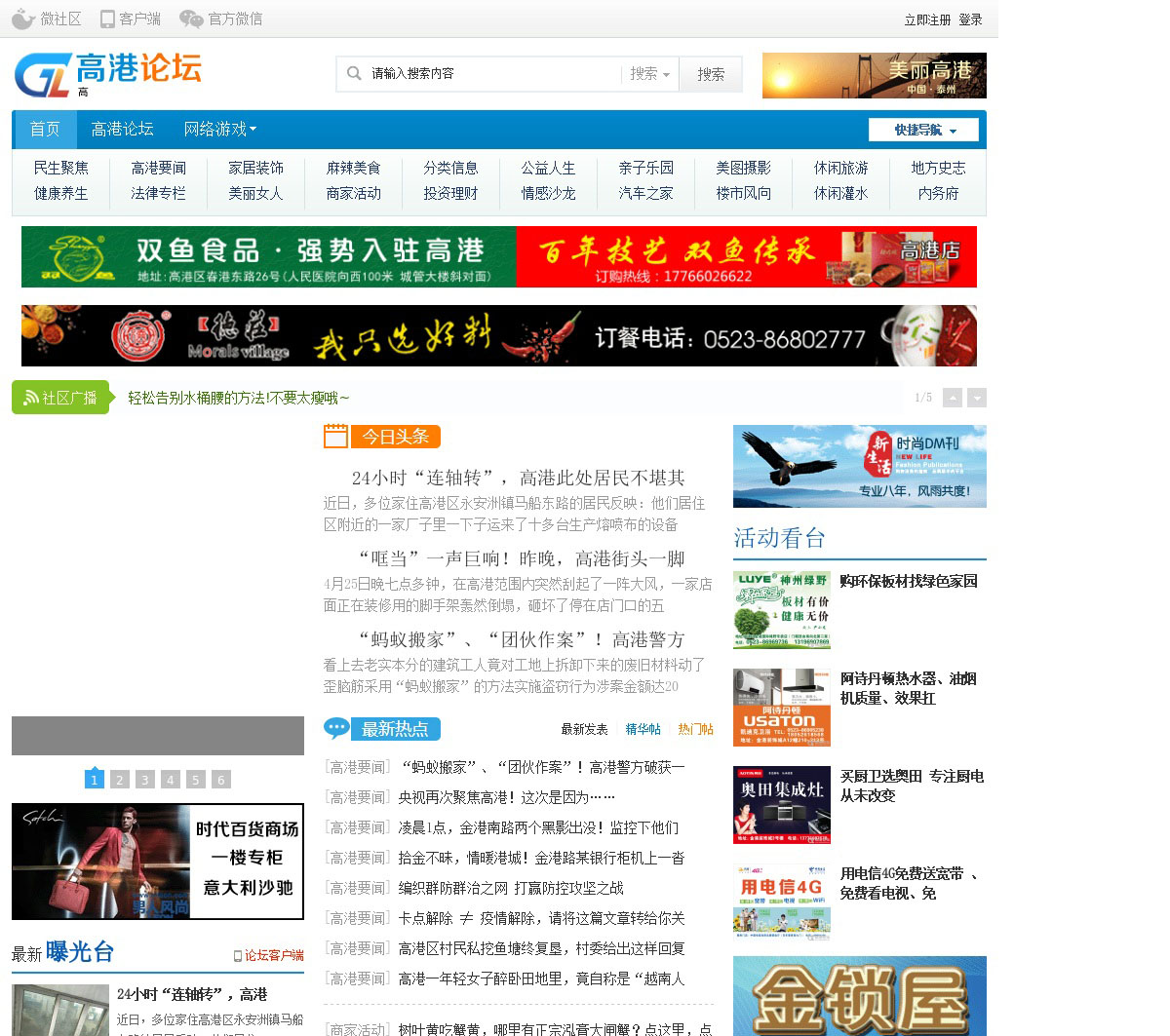Open the 微社区 icon link
The width and height of the screenshot is (1170, 1036).
coord(46,19)
